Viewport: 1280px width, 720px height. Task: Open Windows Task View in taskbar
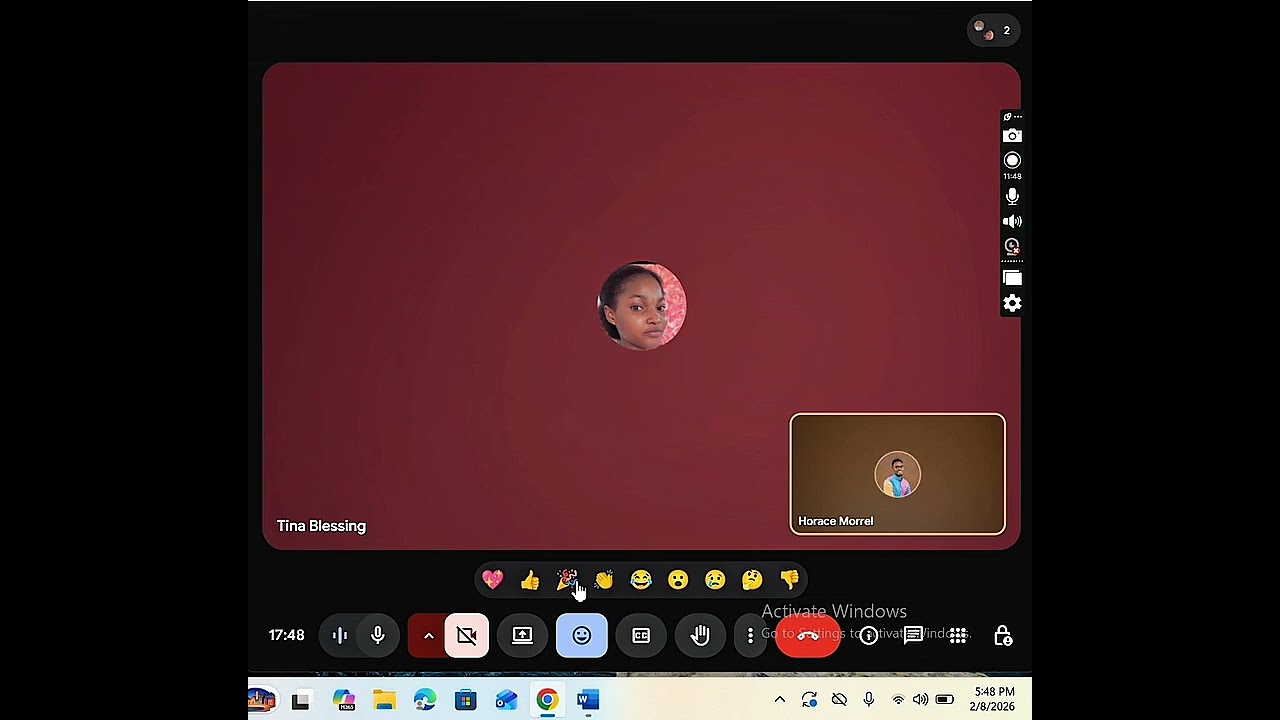tap(300, 700)
